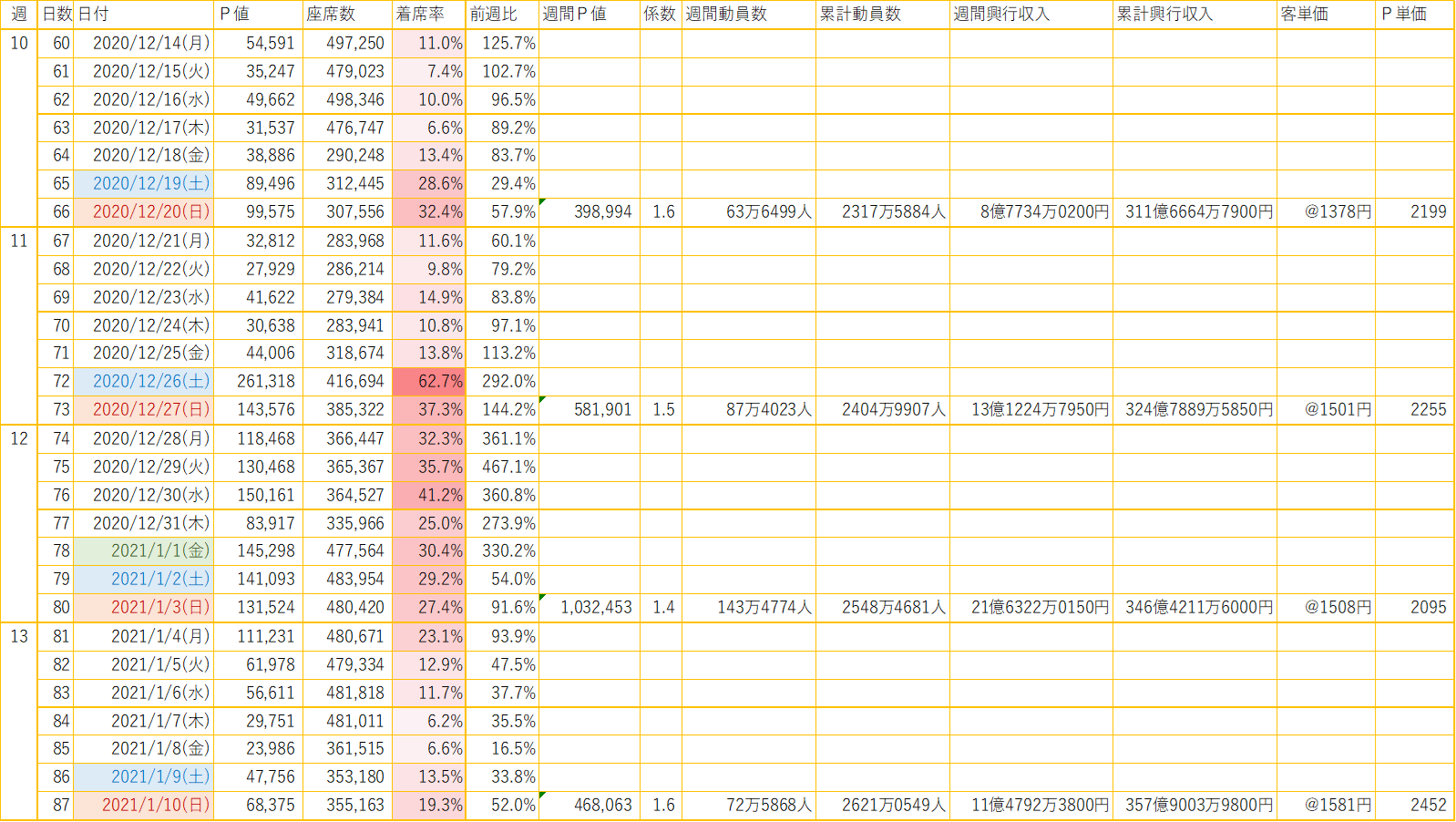
Task: Click cumulative revenue cell 357億9003万9800円
Action: click(1195, 806)
